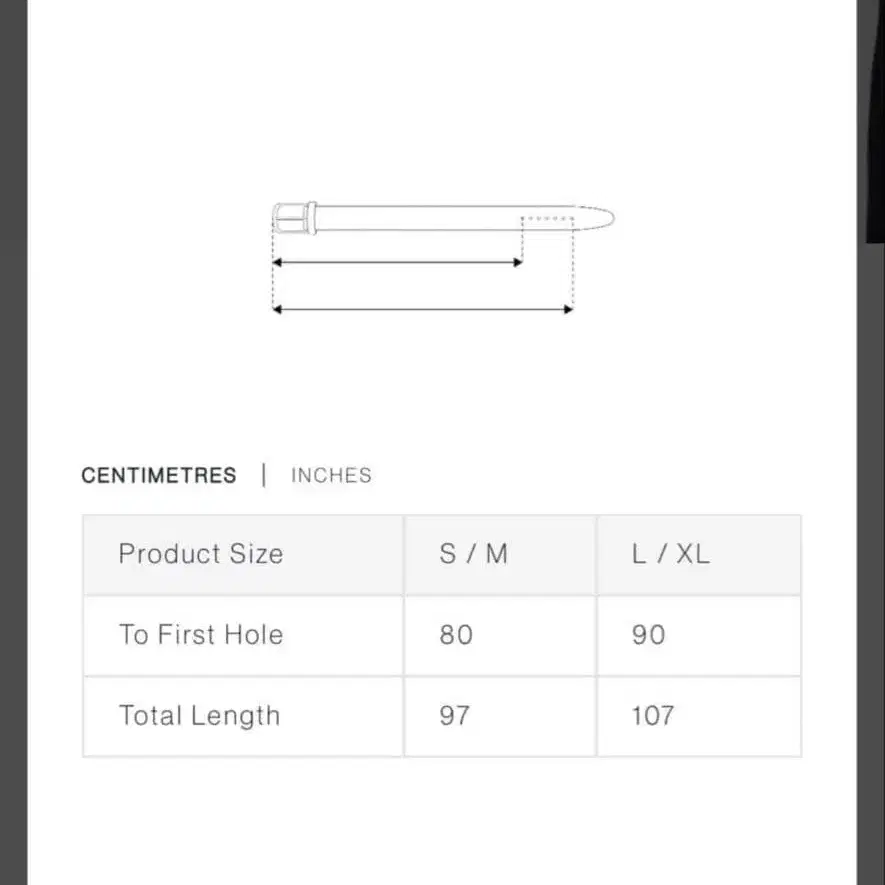The width and height of the screenshot is (885, 885).
Task: Switch to the INCHES unit tab
Action: tap(331, 476)
